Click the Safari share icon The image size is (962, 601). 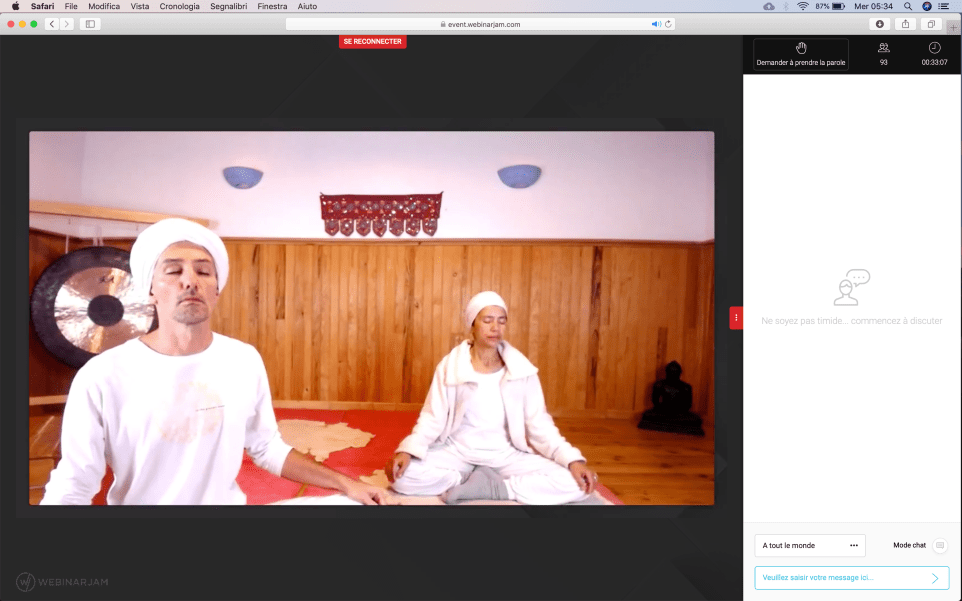tap(906, 24)
